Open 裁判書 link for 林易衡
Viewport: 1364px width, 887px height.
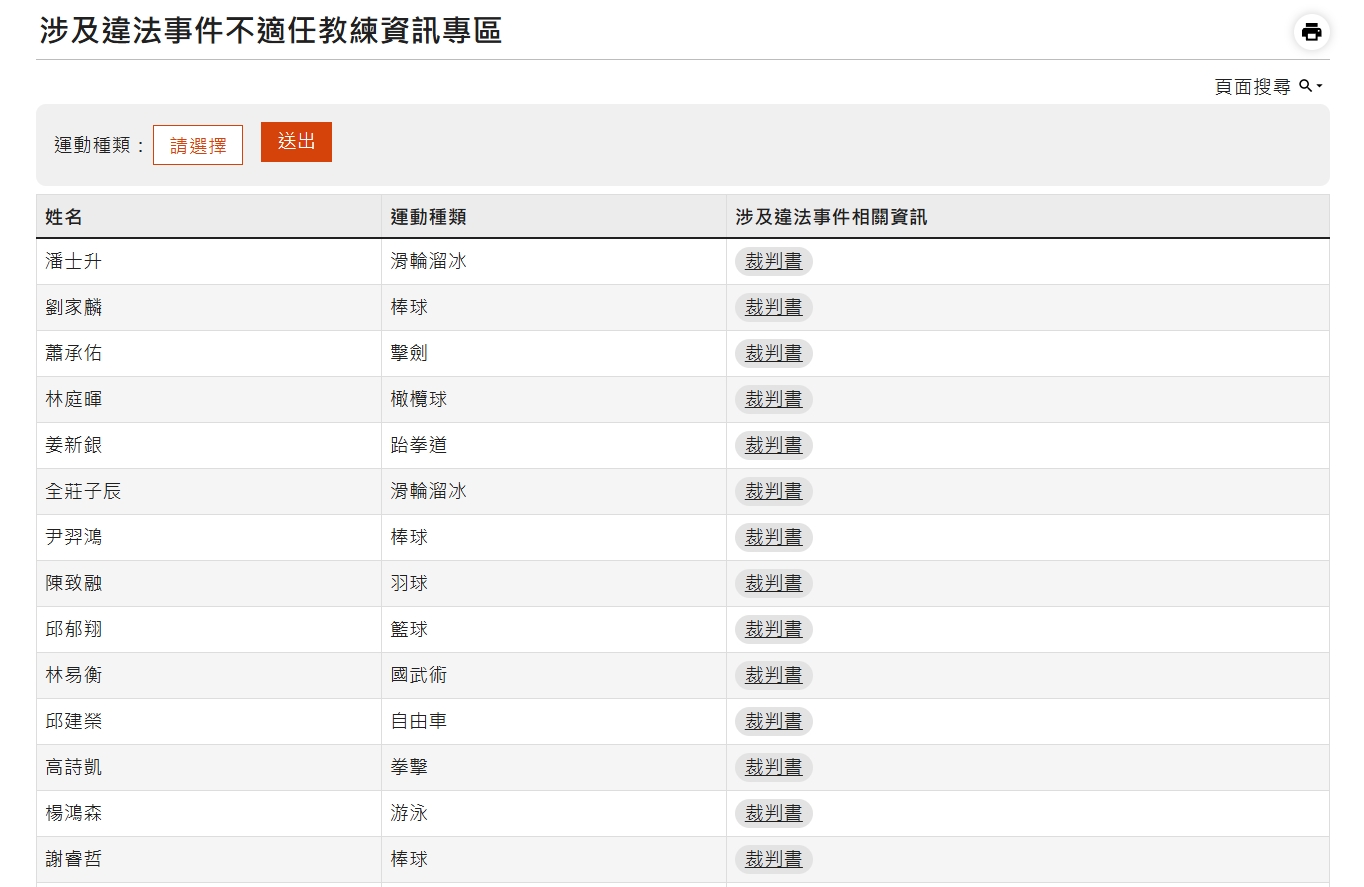774,675
